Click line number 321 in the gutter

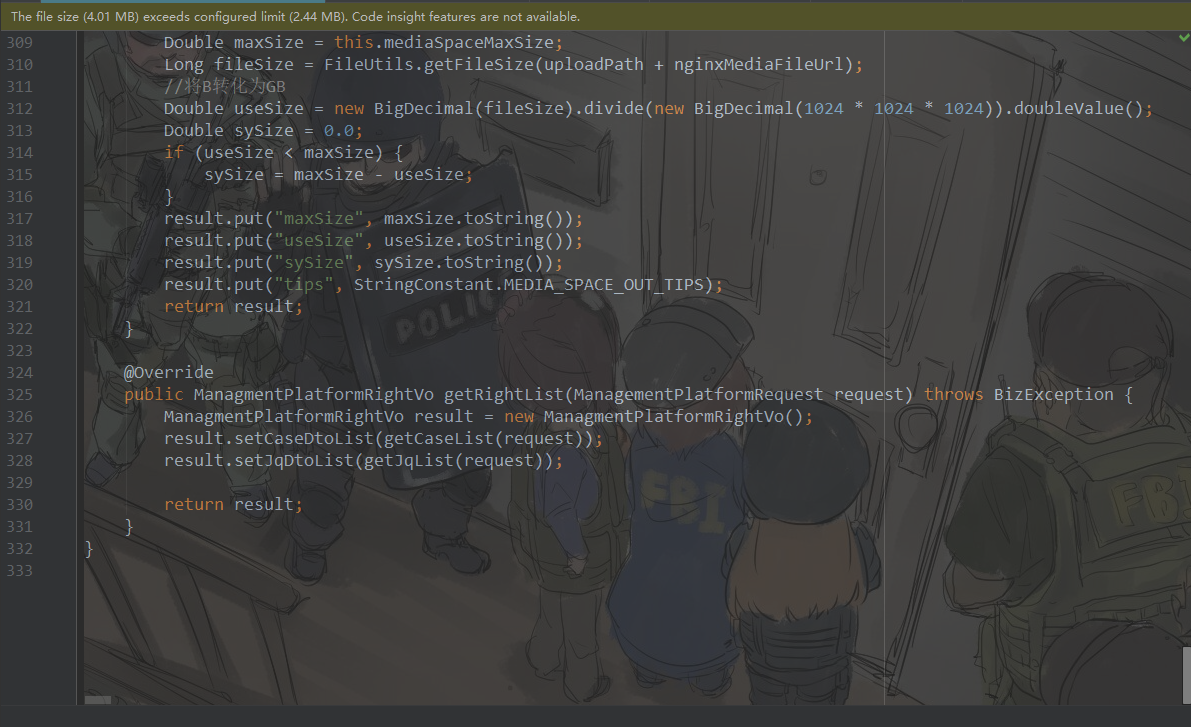20,307
